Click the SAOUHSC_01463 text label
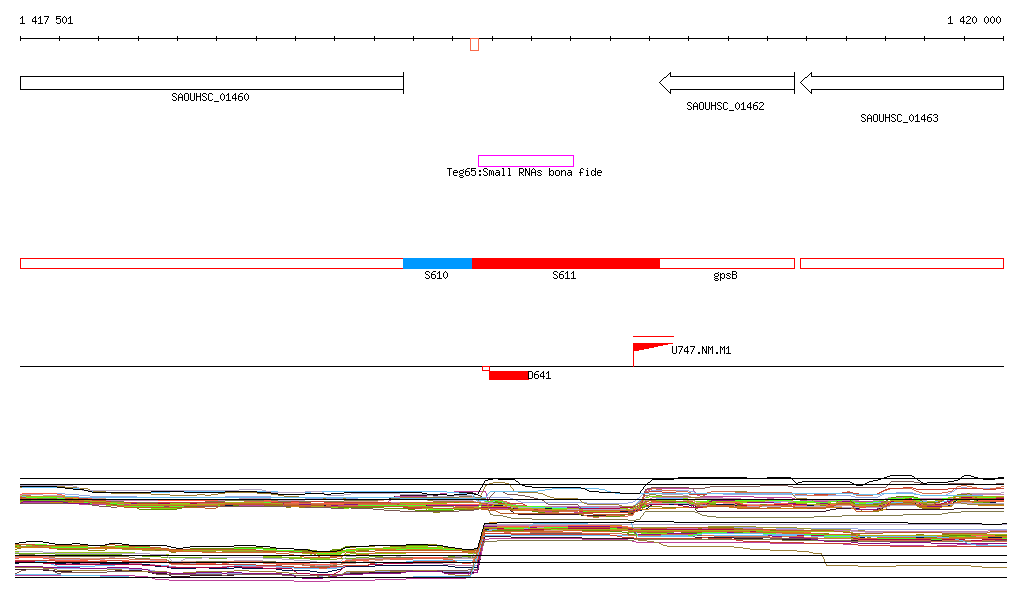This screenshot has height=611, width=1024. [899, 118]
